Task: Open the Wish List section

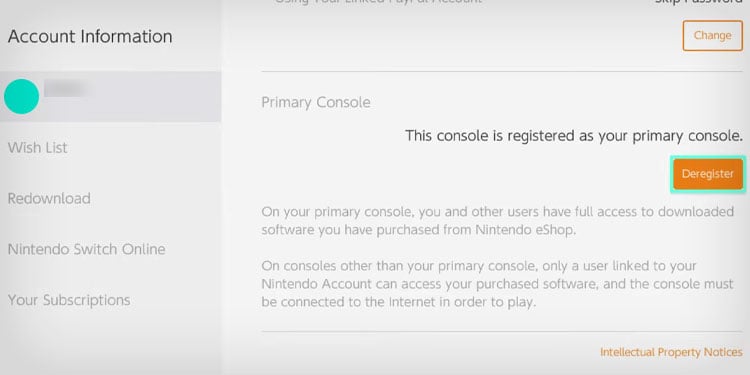Action: click(37, 148)
